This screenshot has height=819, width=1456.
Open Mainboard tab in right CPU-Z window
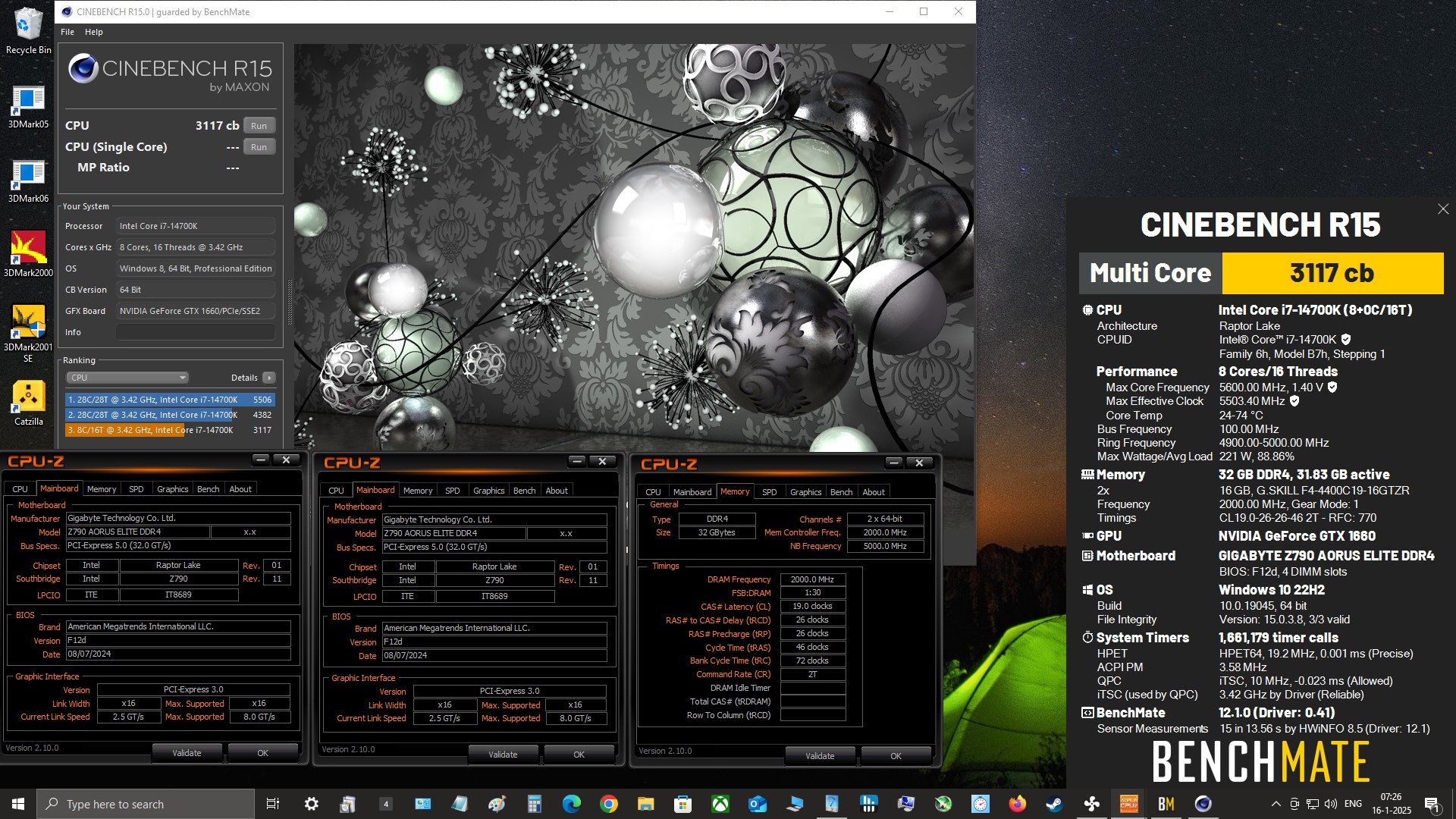click(692, 492)
